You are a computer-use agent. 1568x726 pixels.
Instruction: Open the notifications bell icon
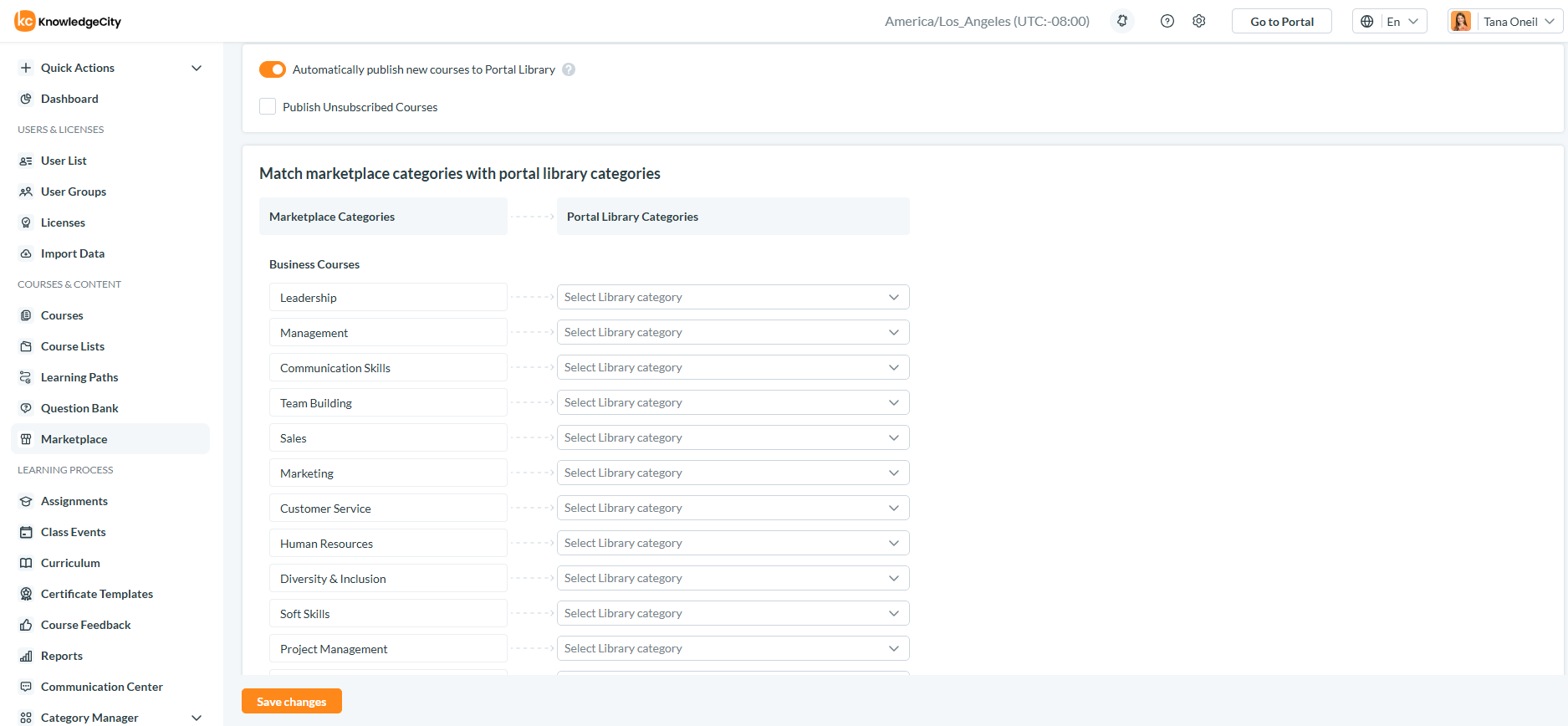click(1122, 21)
